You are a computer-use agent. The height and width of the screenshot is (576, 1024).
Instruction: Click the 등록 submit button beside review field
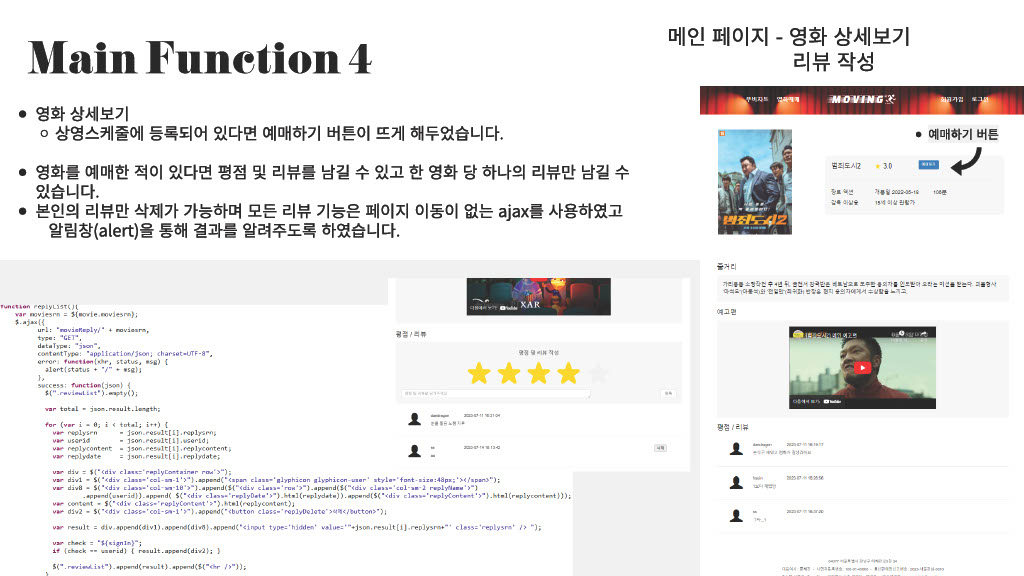(x=668, y=394)
